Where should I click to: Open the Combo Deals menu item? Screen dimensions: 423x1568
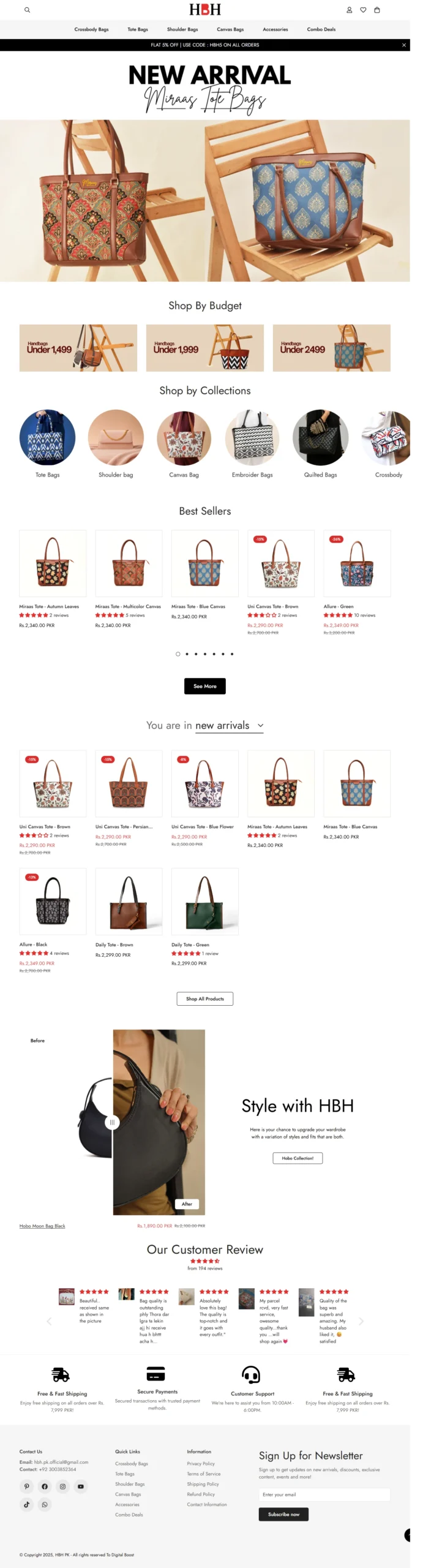coord(321,29)
